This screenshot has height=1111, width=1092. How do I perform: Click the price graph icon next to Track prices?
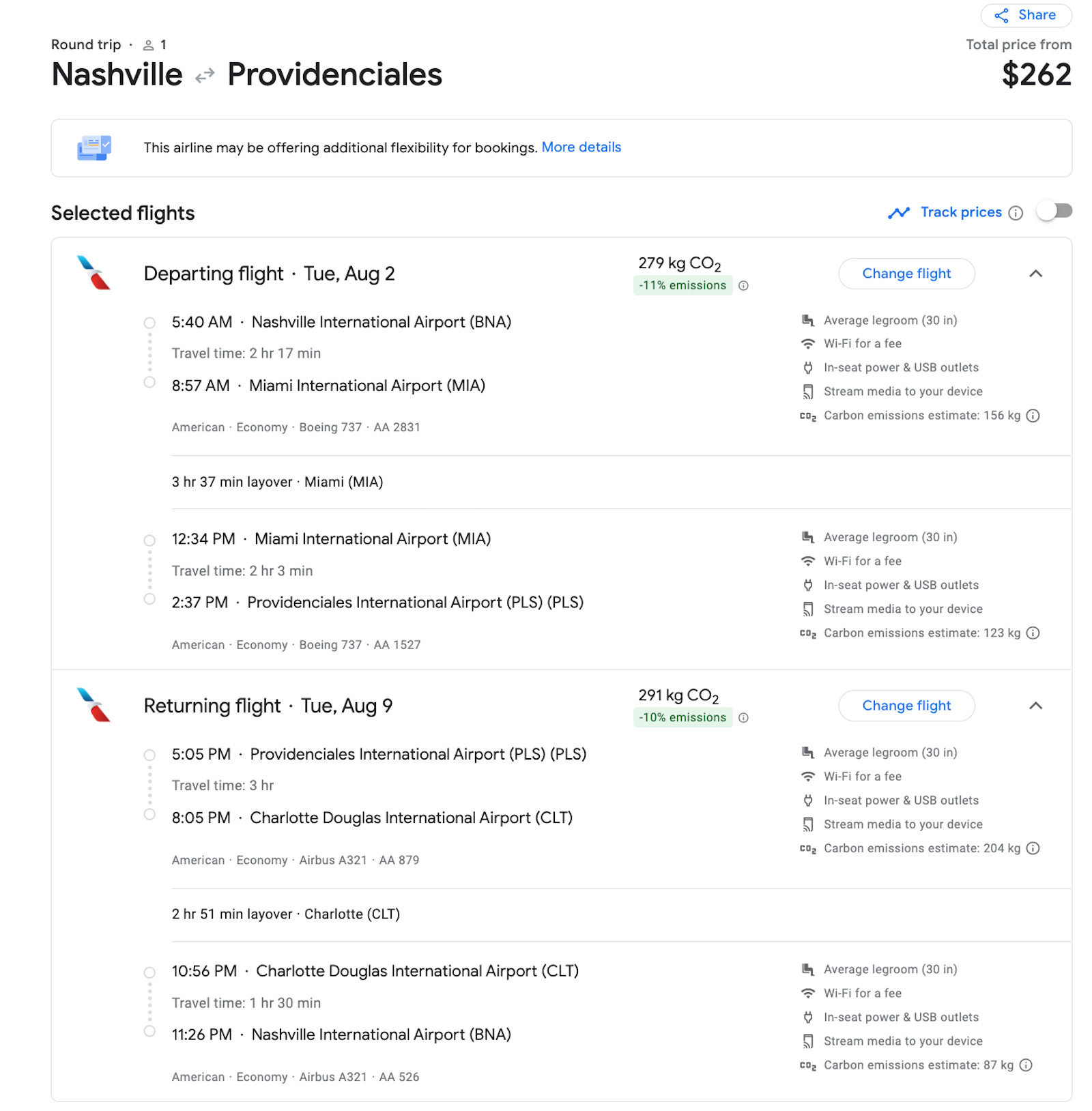tap(900, 212)
